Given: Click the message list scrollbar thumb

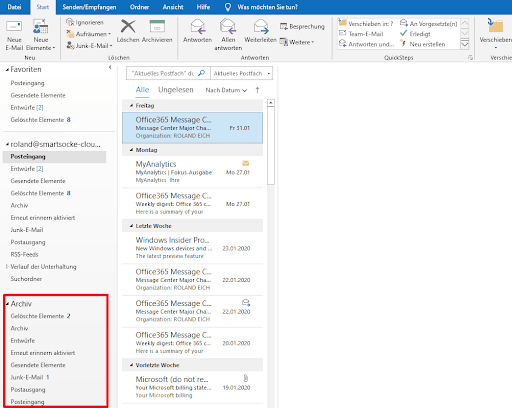Looking at the screenshot, I should click(x=271, y=145).
